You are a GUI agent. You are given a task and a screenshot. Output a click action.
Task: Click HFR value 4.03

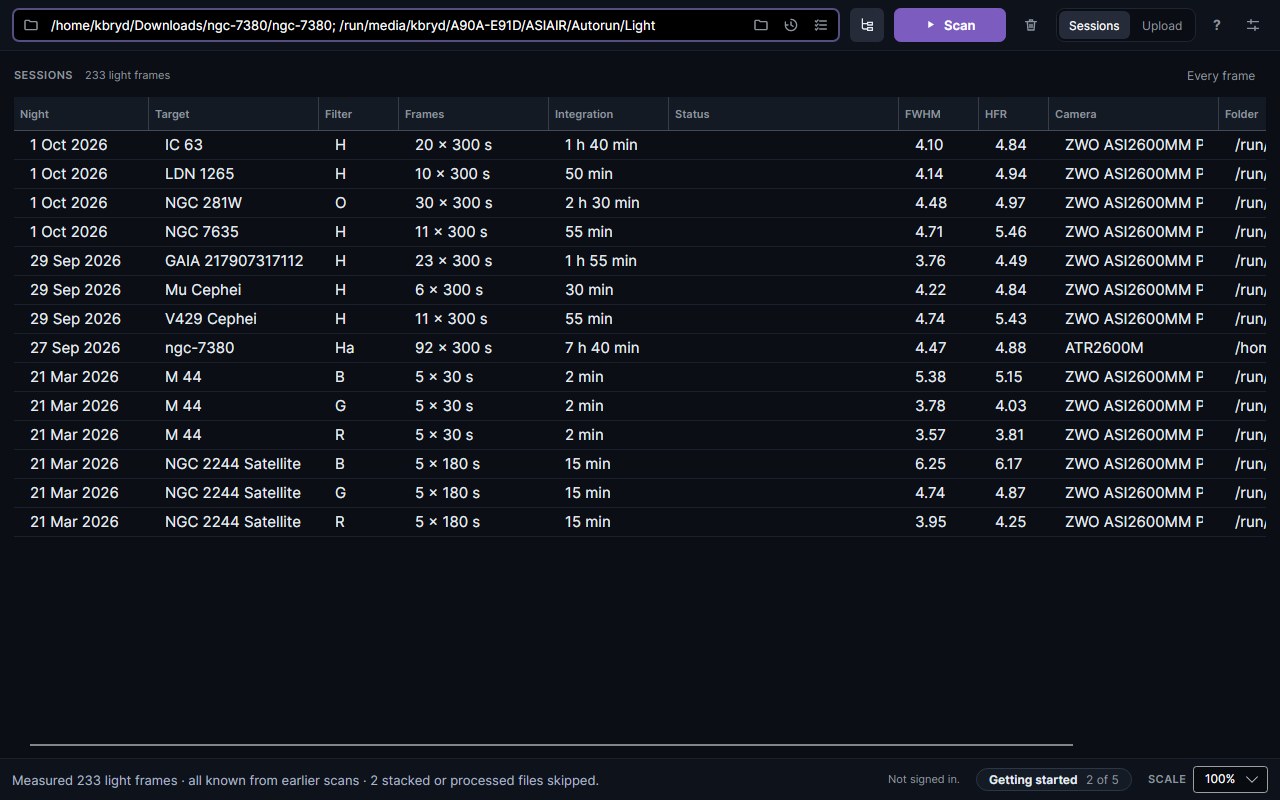coord(1010,406)
